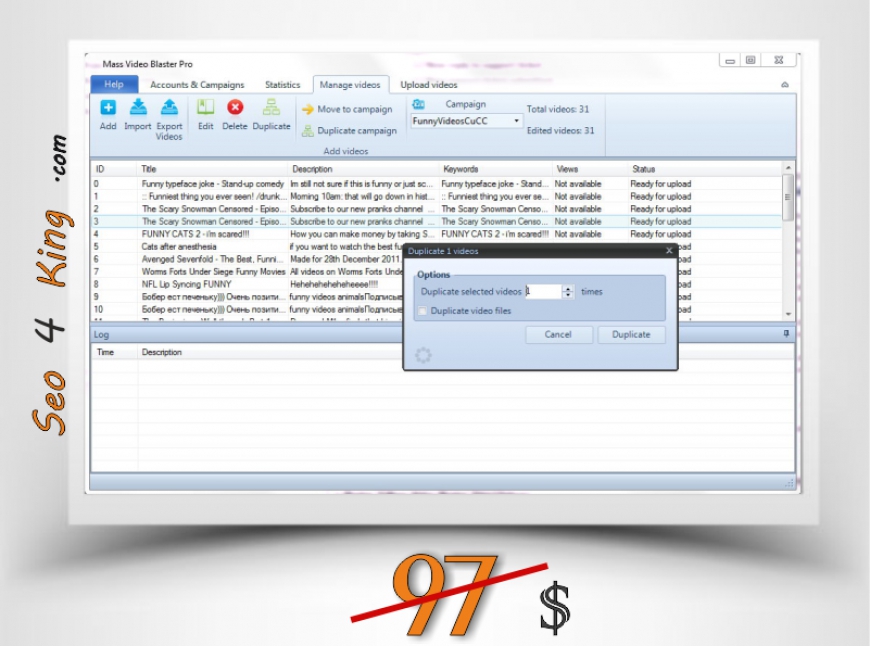
Task: Click 'Morning 10am: that will go down' description
Action: pyautogui.click(x=362, y=196)
